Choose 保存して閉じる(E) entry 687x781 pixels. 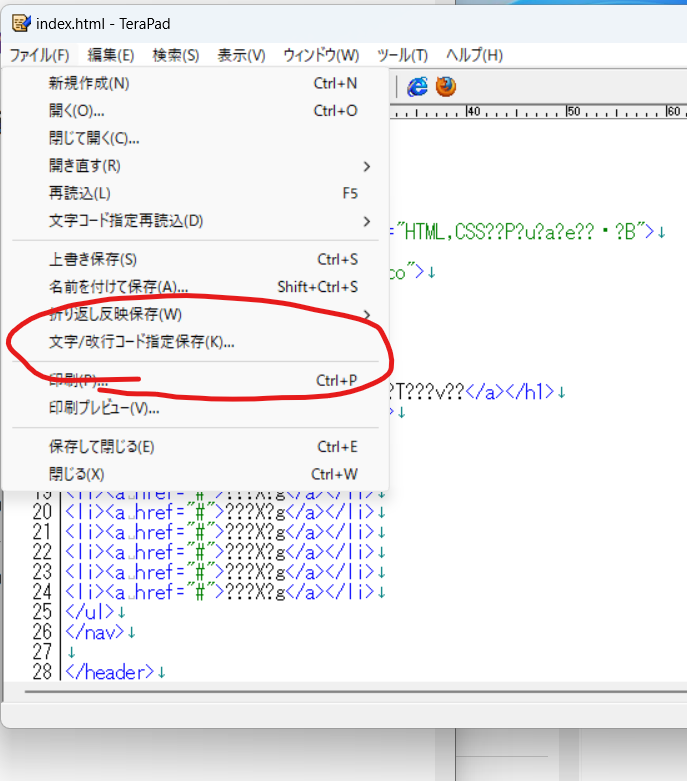[195, 447]
